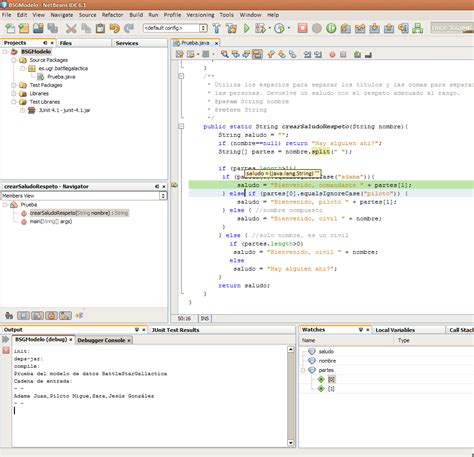Select crearSaludoRespeto method in Navigator
Image resolution: width=474 pixels, height=457 pixels.
coord(79,213)
